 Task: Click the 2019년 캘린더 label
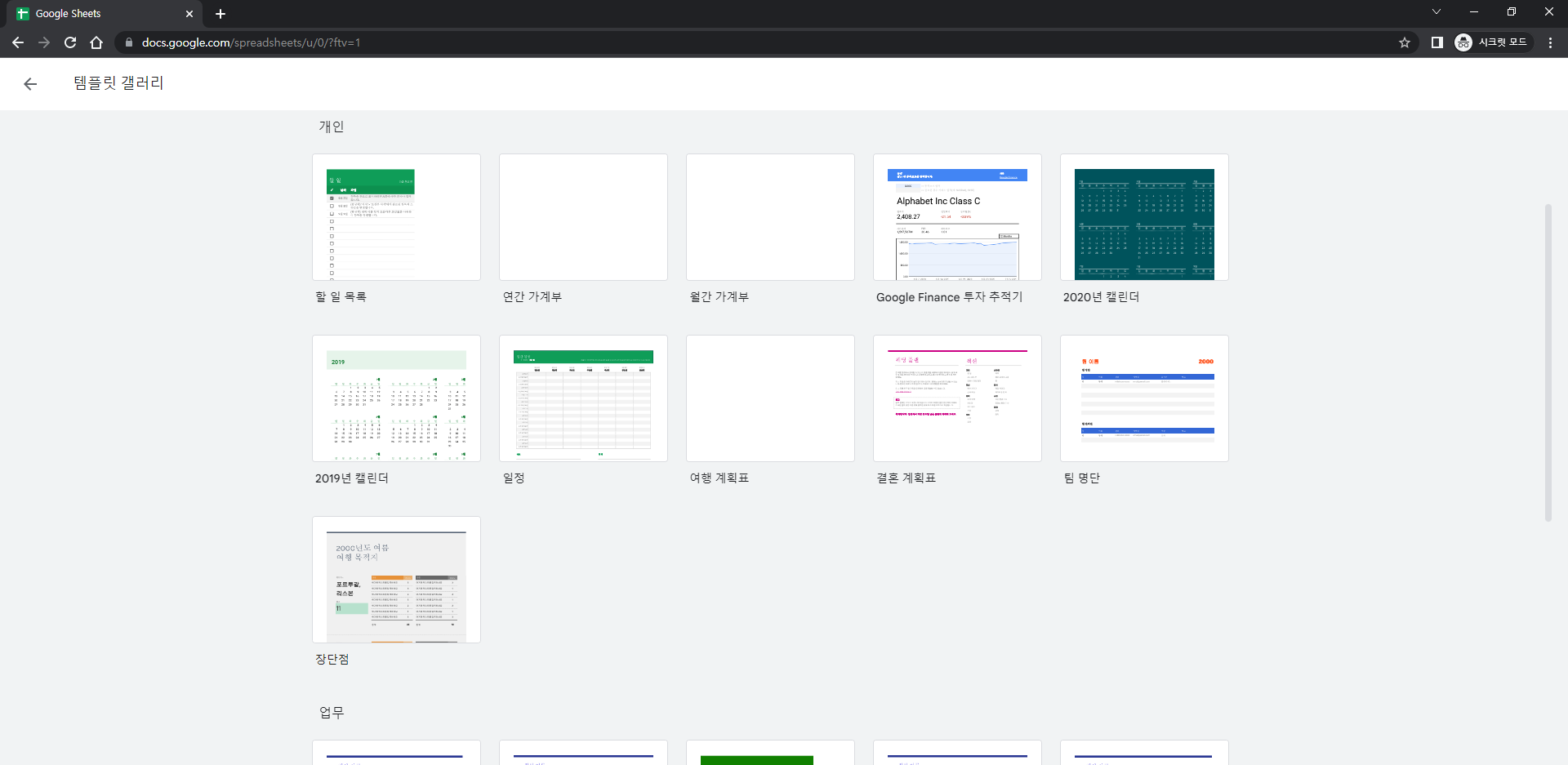pos(352,478)
